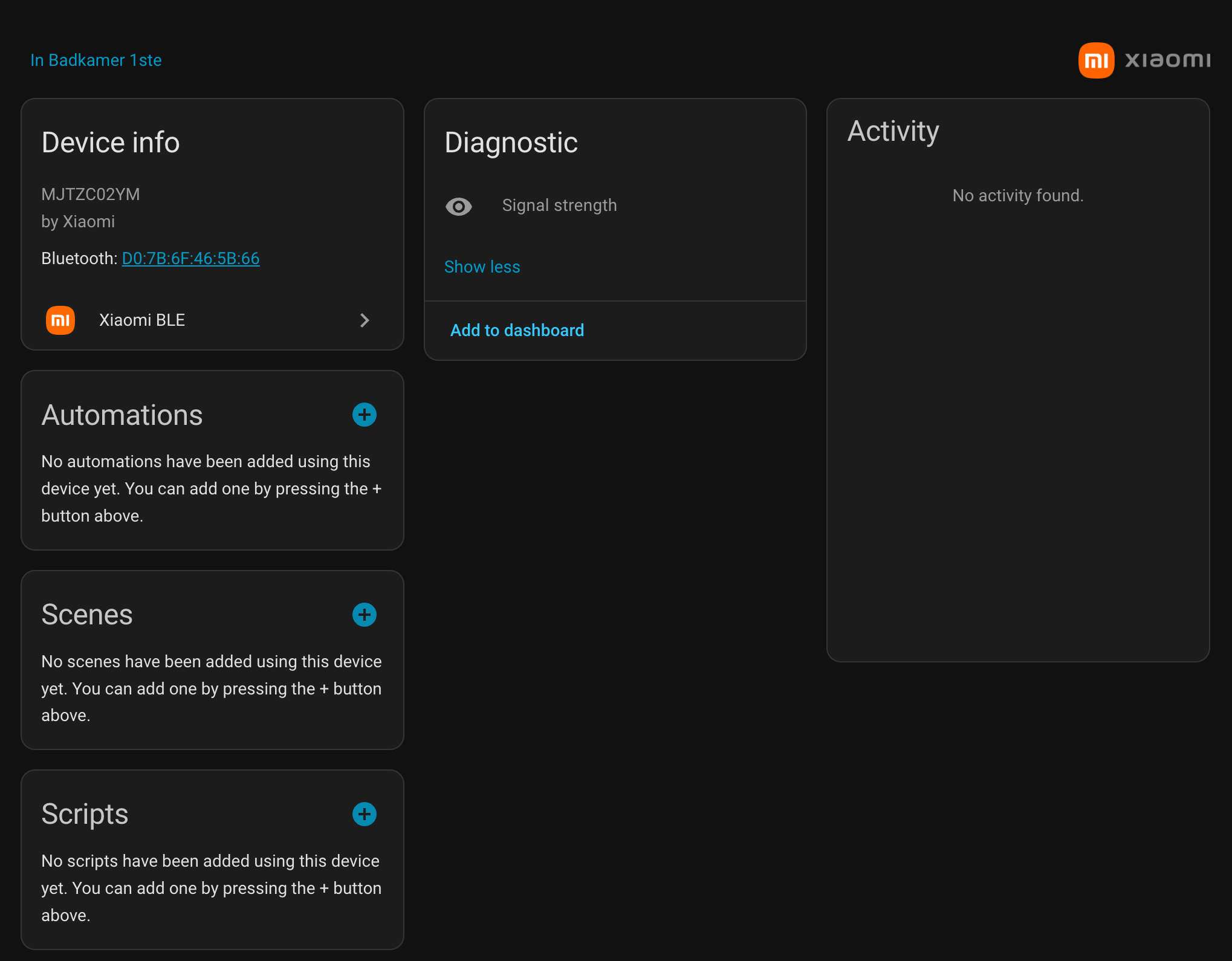This screenshot has width=1232, height=961.
Task: Click the Scripts add plus button
Action: click(364, 814)
